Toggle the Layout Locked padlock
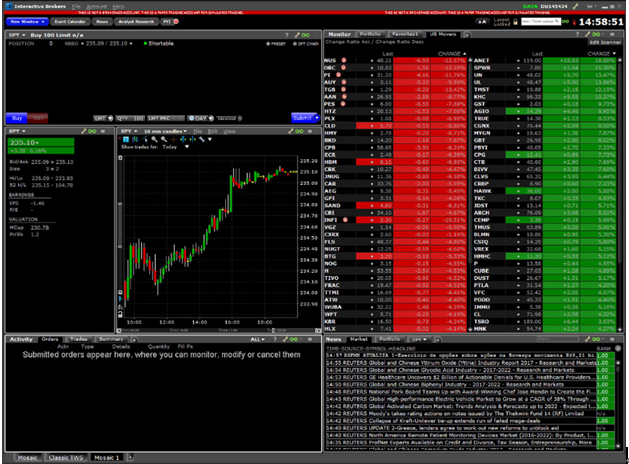The height and width of the screenshot is (464, 629). (x=515, y=22)
